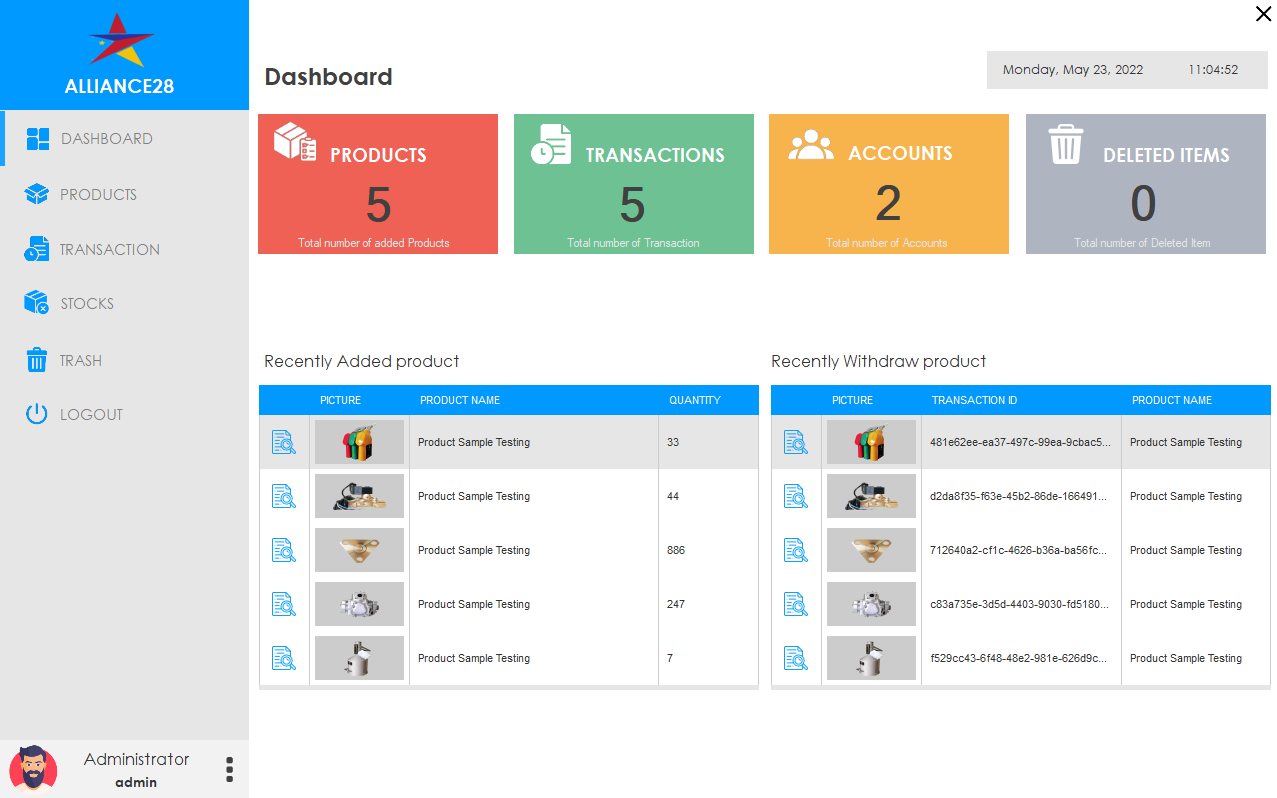Viewport: 1277px width, 798px height.
Task: Click the Products box icon in sidebar
Action: (x=38, y=193)
